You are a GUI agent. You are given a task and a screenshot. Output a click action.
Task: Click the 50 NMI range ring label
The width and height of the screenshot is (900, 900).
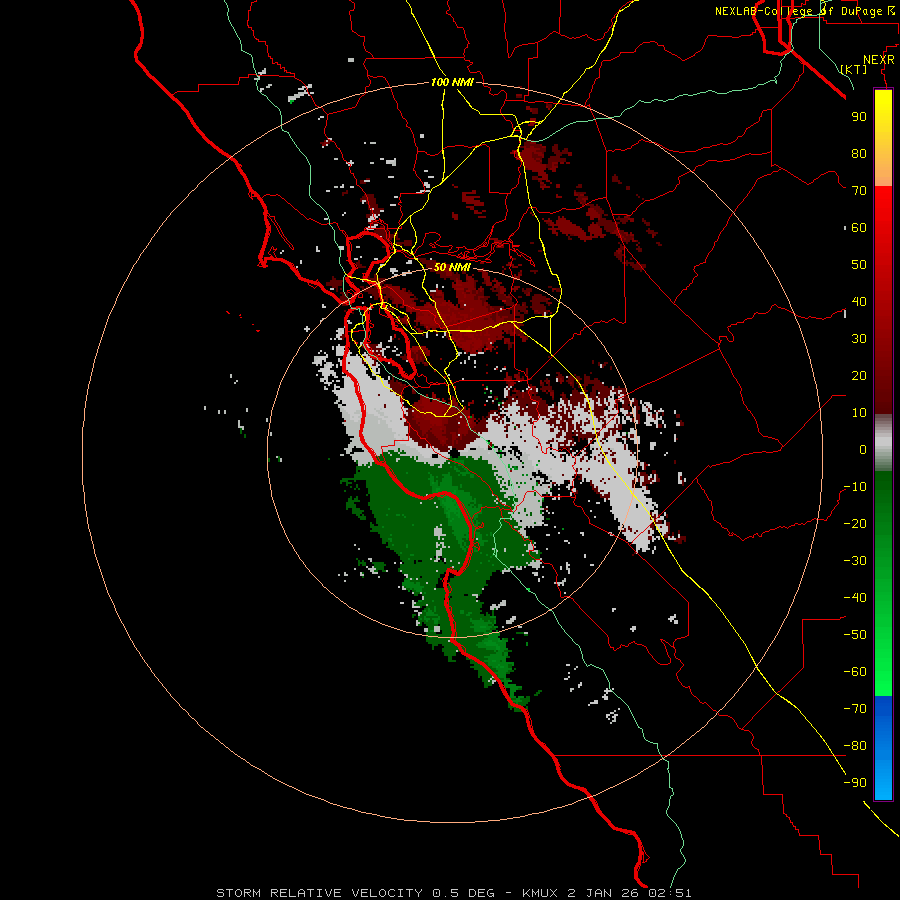(452, 267)
